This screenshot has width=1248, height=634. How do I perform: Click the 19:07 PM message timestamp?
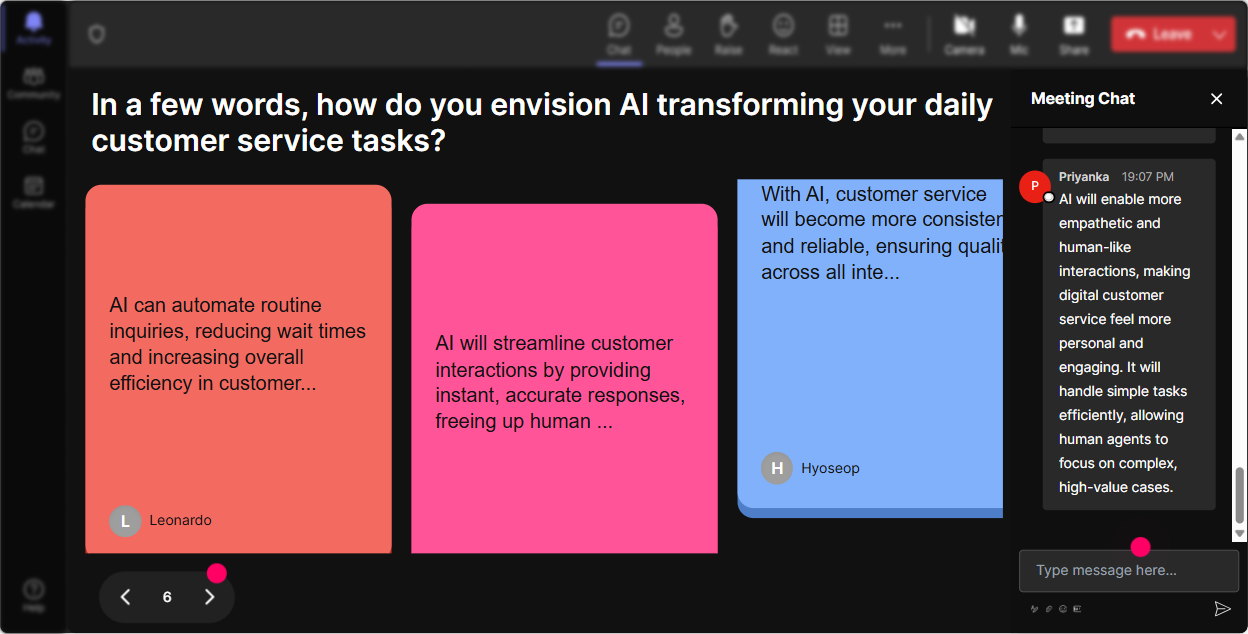pos(1148,177)
